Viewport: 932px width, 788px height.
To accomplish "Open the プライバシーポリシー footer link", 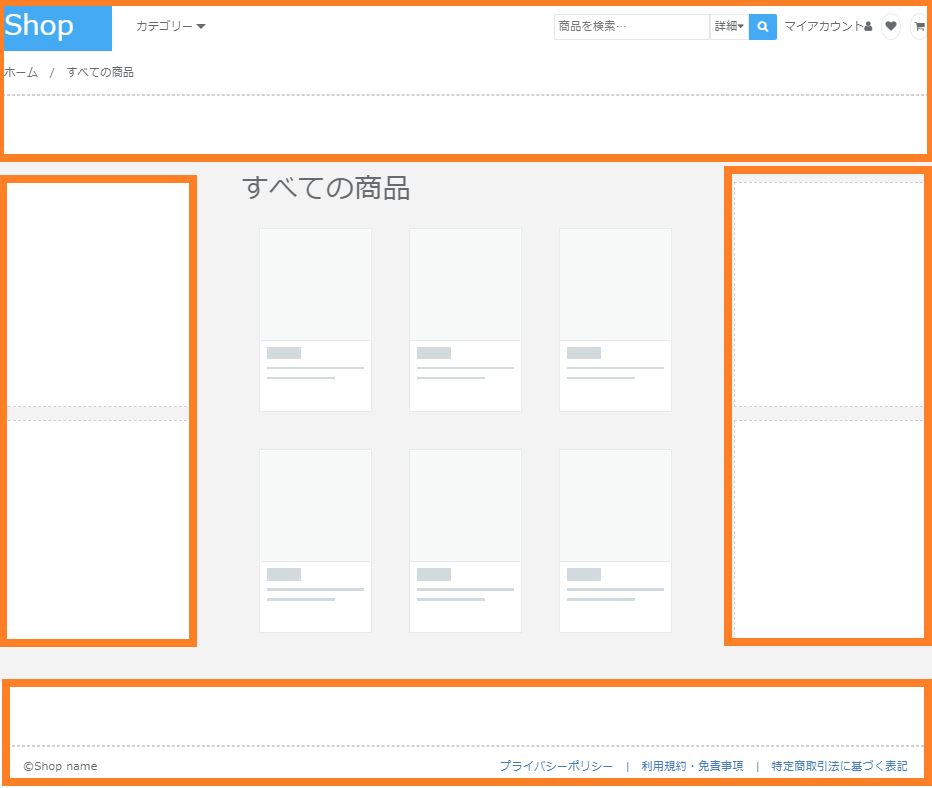I will [x=556, y=766].
